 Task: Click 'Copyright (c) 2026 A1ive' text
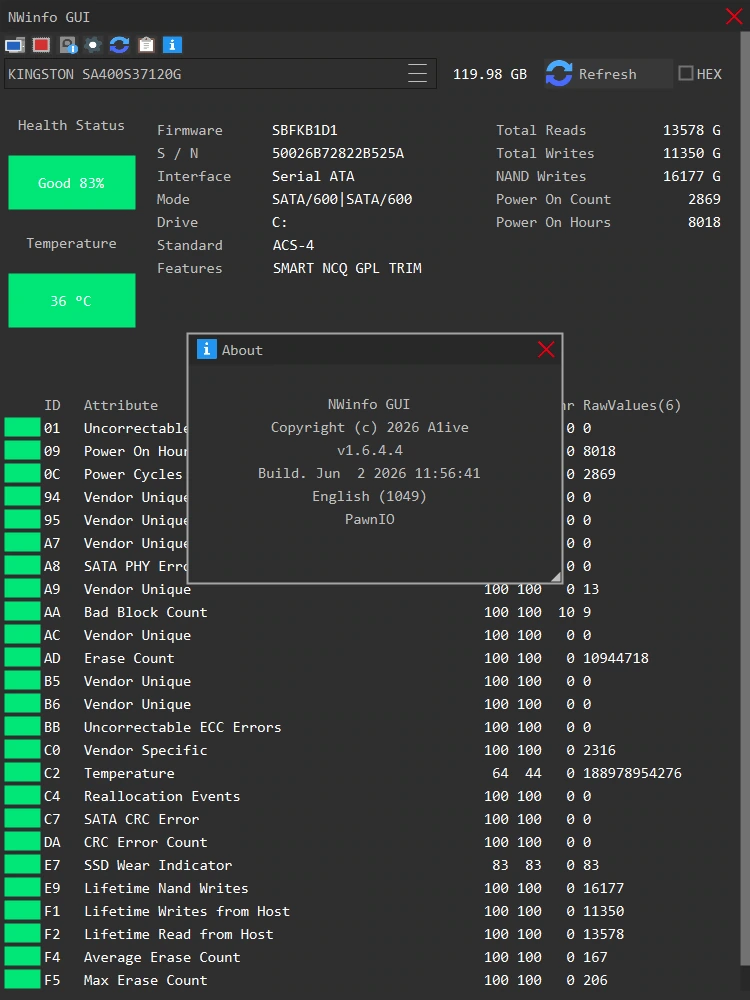370,427
